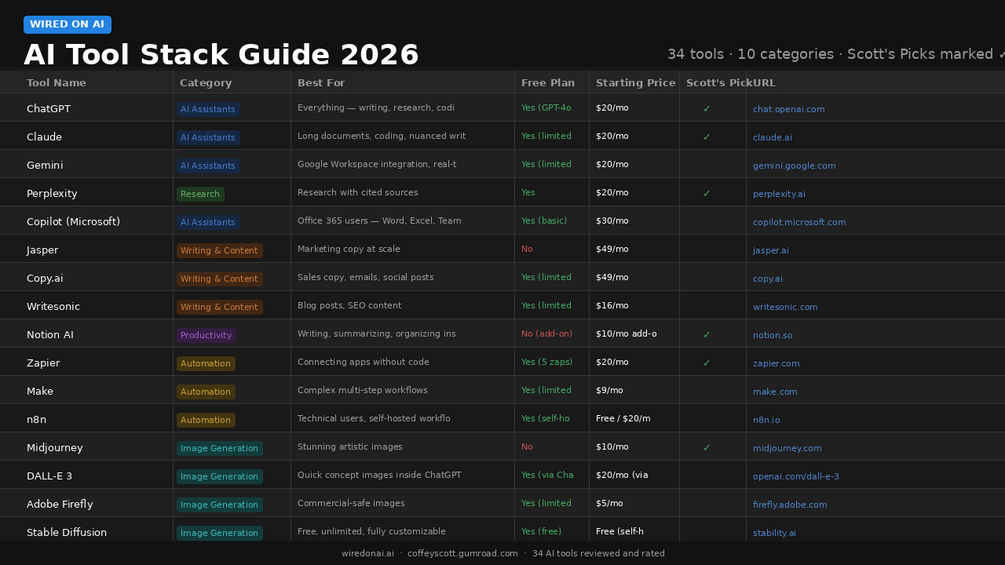
Task: Open the copilot.microsoft.com link
Action: 799,222
